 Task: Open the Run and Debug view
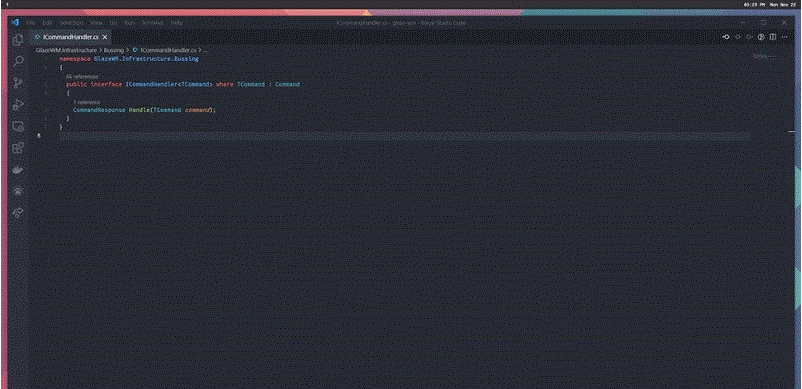click(18, 104)
